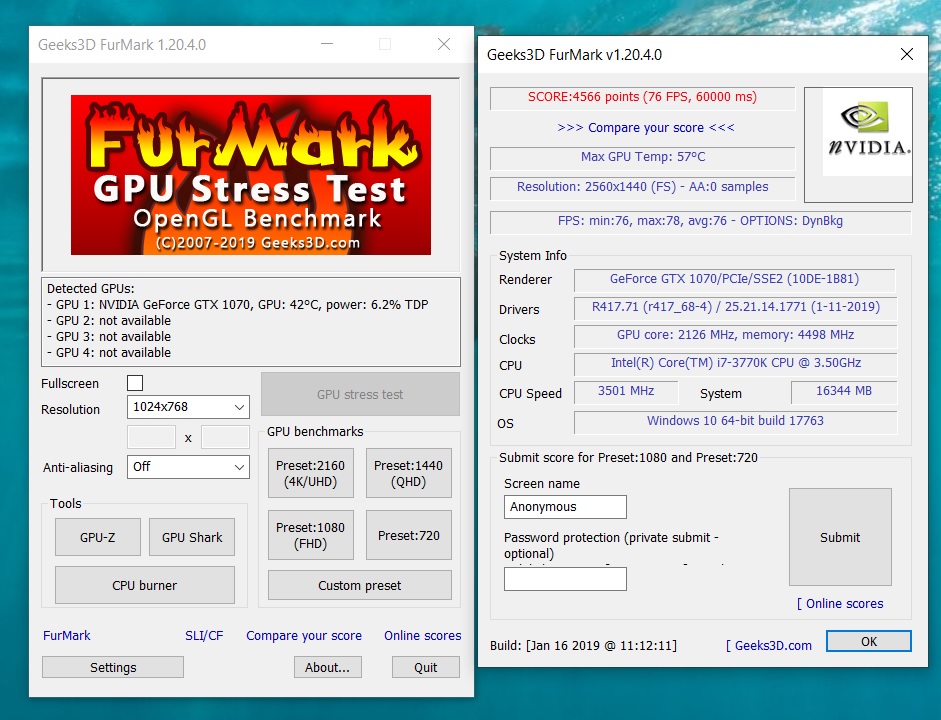Click the Windows 10 64-bit build field
941x720 pixels.
(x=735, y=422)
